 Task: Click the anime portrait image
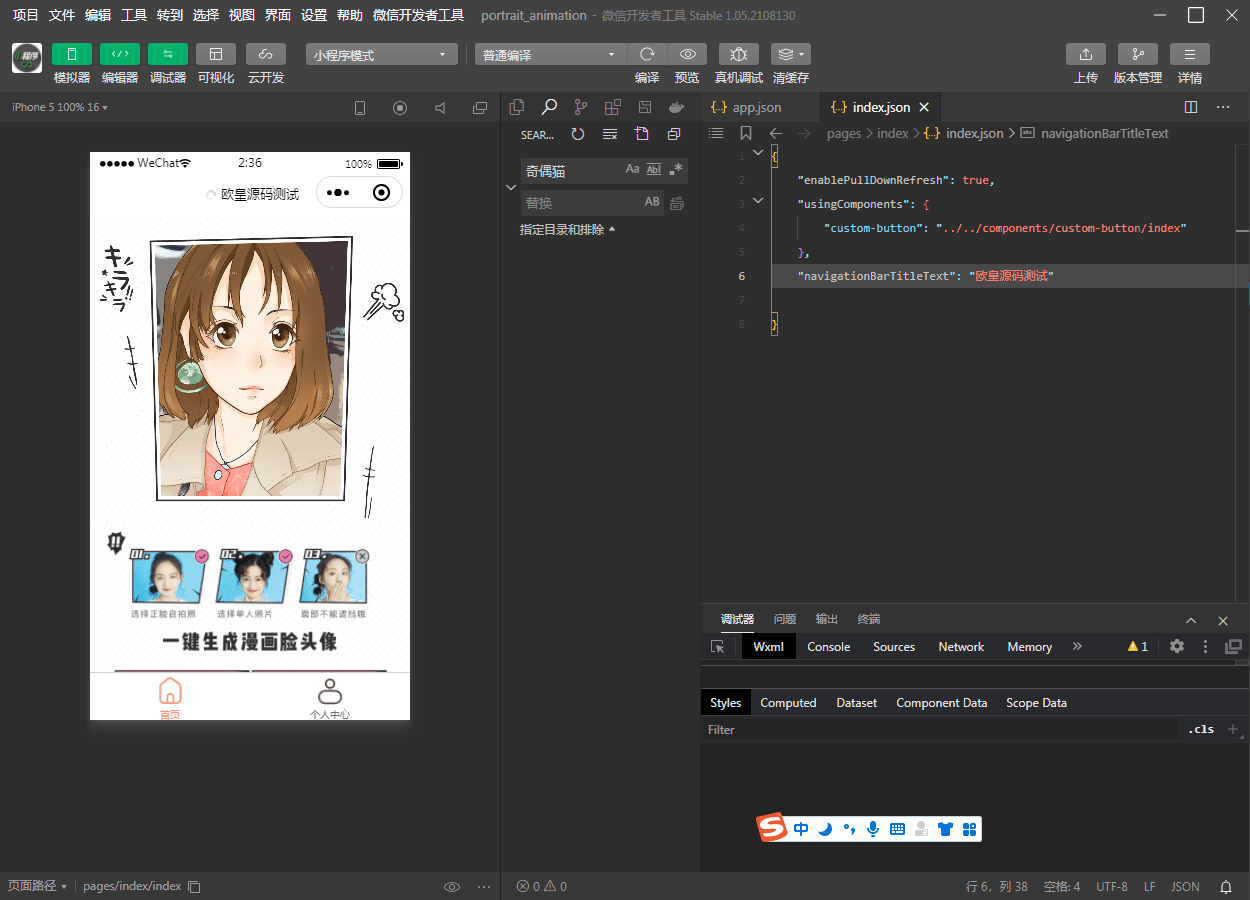click(252, 368)
